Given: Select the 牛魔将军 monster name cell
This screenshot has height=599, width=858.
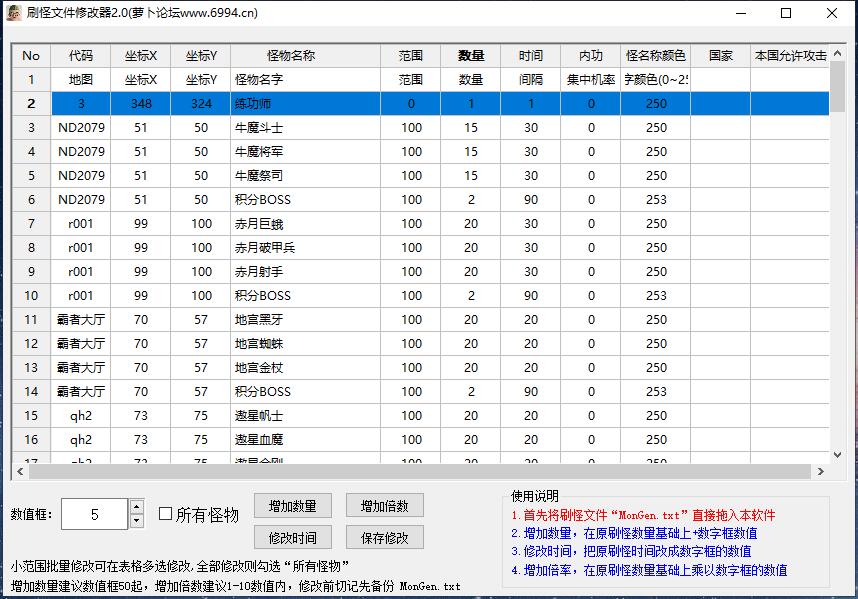Looking at the screenshot, I should (305, 152).
